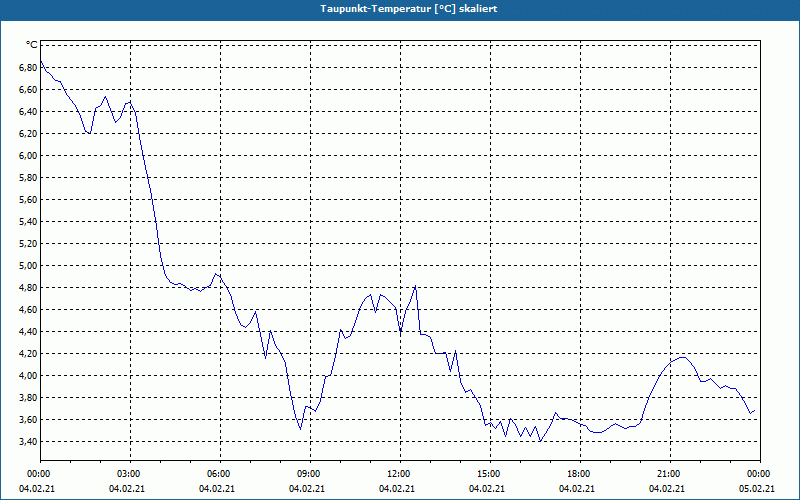
Task: Click the 5,40 y-axis value
Action: pos(28,221)
